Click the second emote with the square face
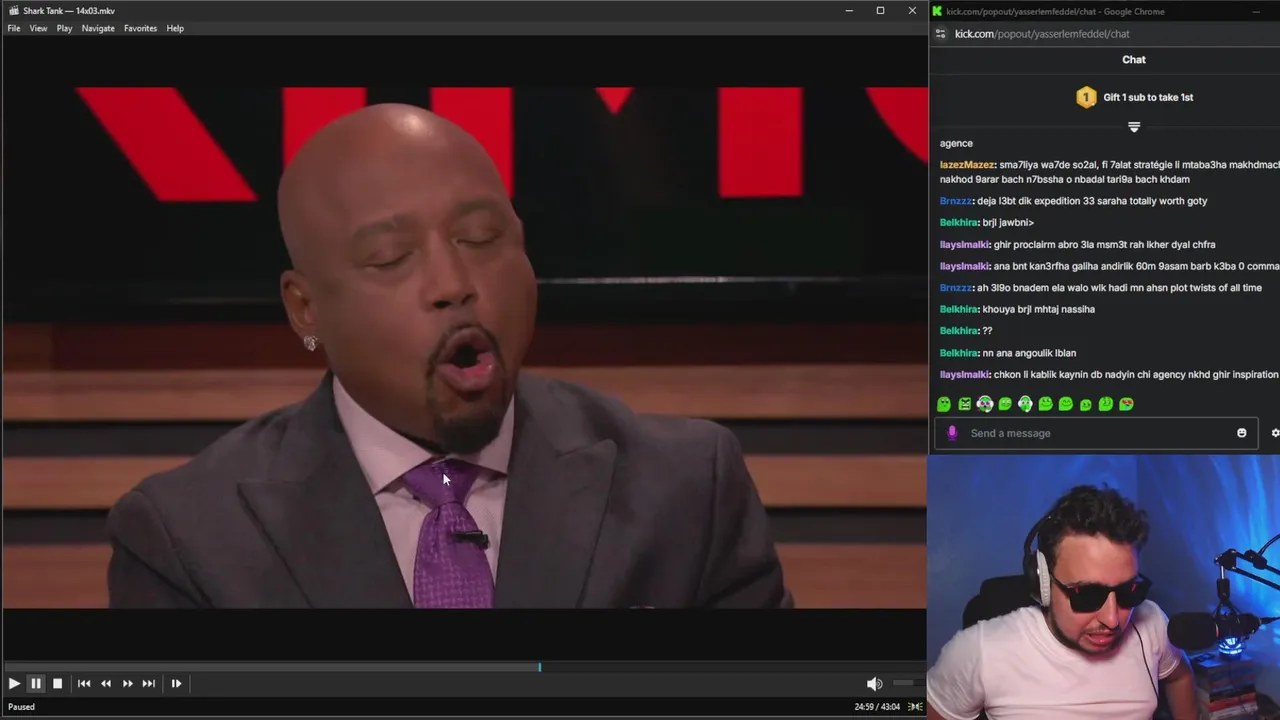This screenshot has width=1280, height=720. coord(964,404)
